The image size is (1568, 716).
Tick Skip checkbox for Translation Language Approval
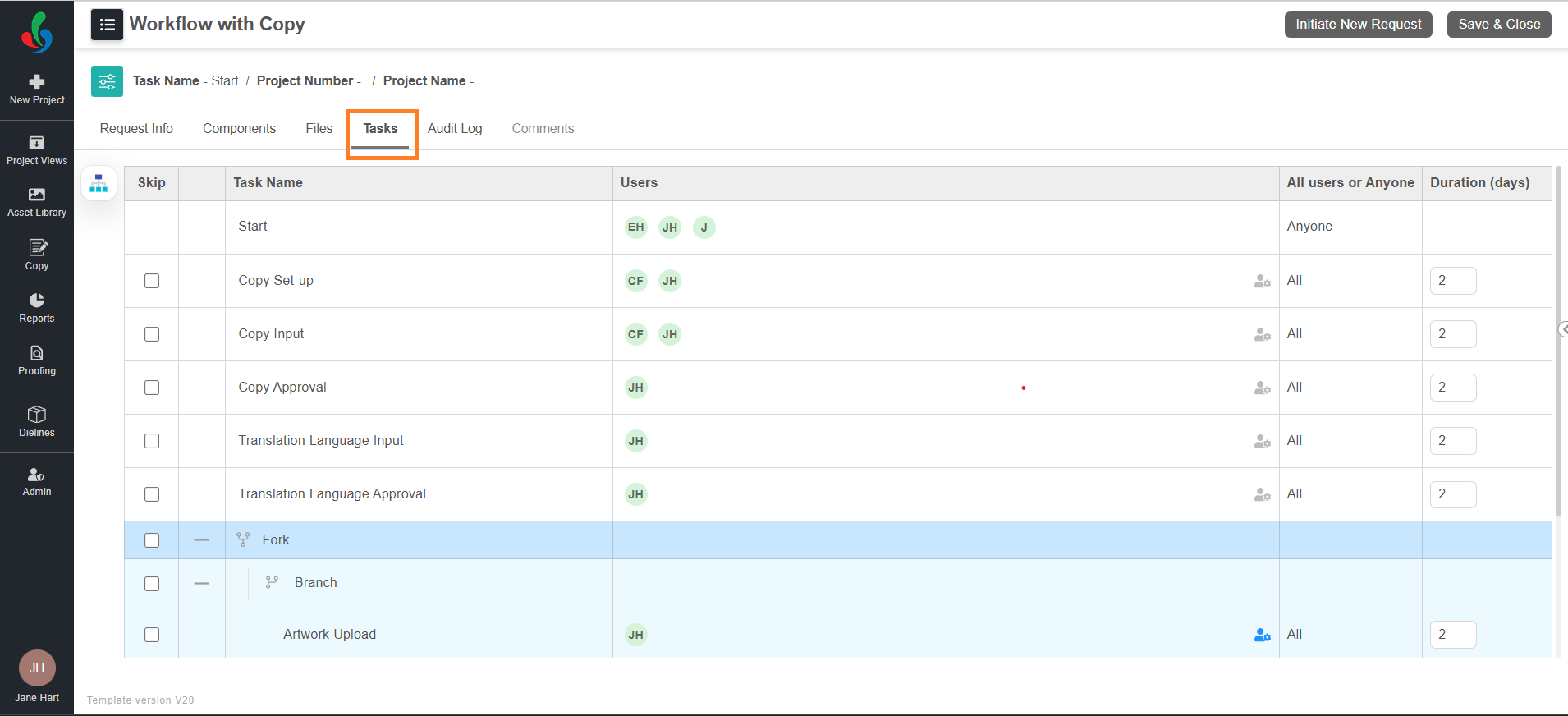pos(152,494)
